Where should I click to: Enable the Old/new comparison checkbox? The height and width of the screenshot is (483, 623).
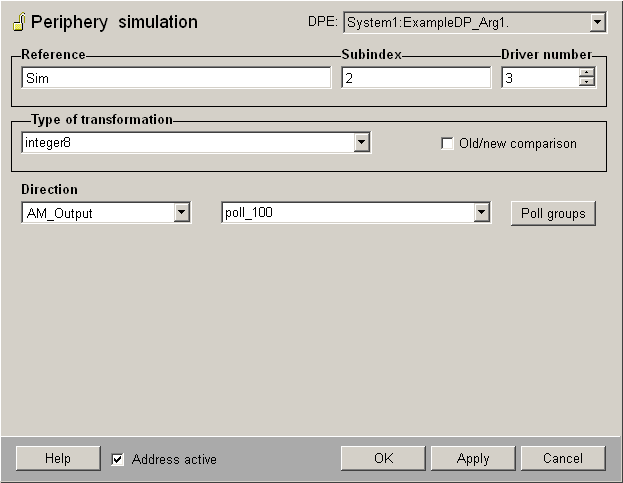tap(447, 144)
